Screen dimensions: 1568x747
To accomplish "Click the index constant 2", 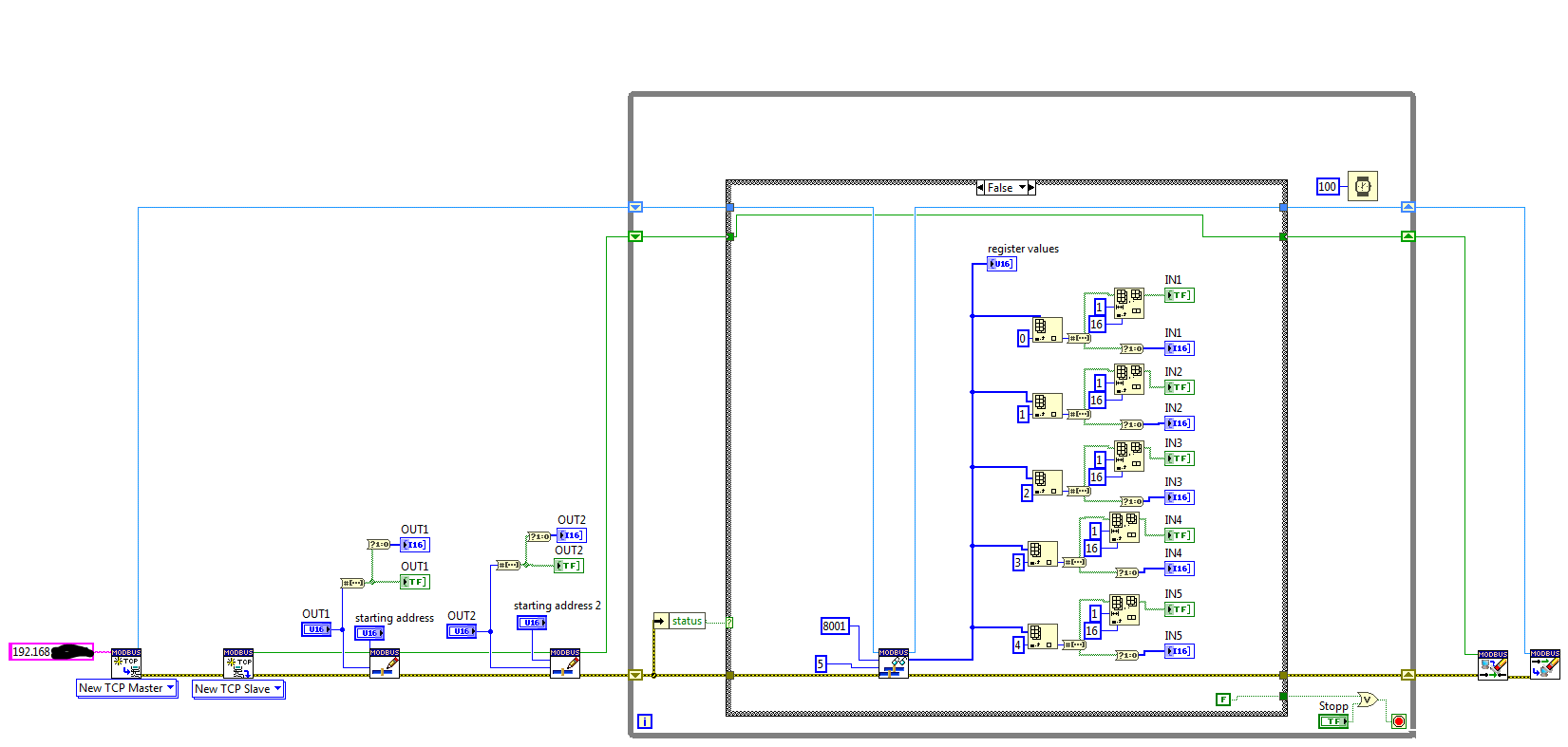I will coord(1027,493).
